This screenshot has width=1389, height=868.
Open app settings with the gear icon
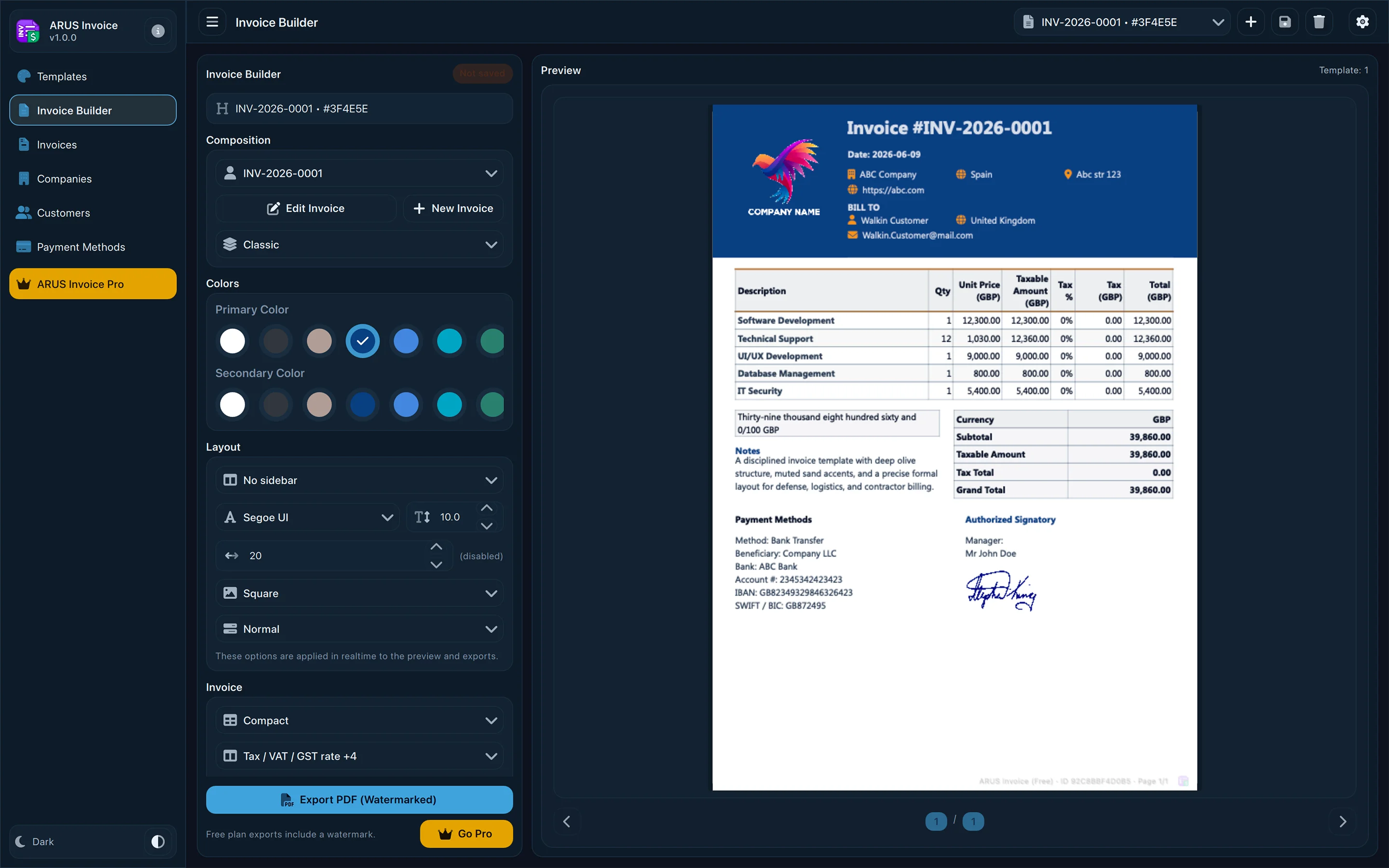(x=1362, y=22)
